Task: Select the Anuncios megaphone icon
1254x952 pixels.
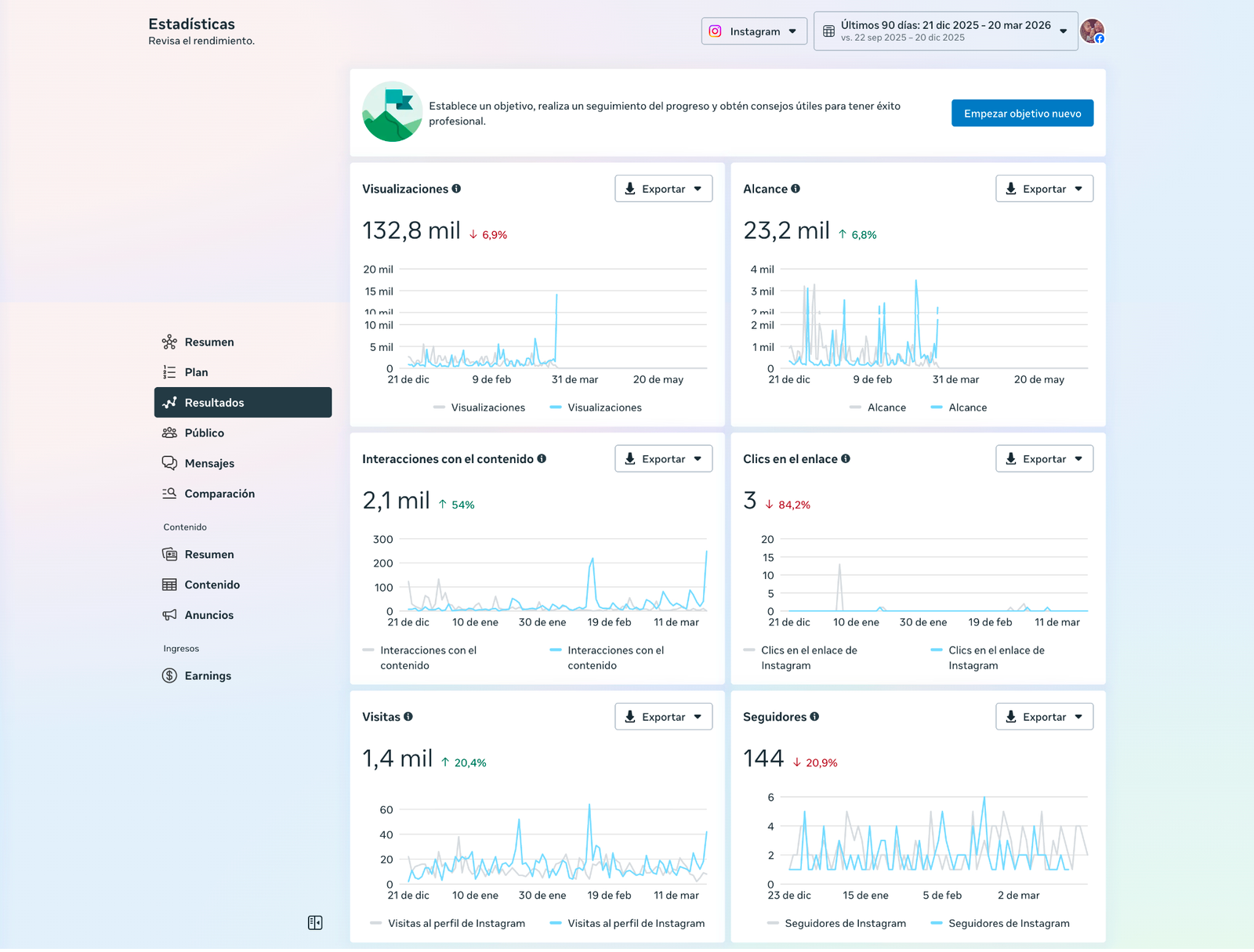Action: (x=169, y=615)
